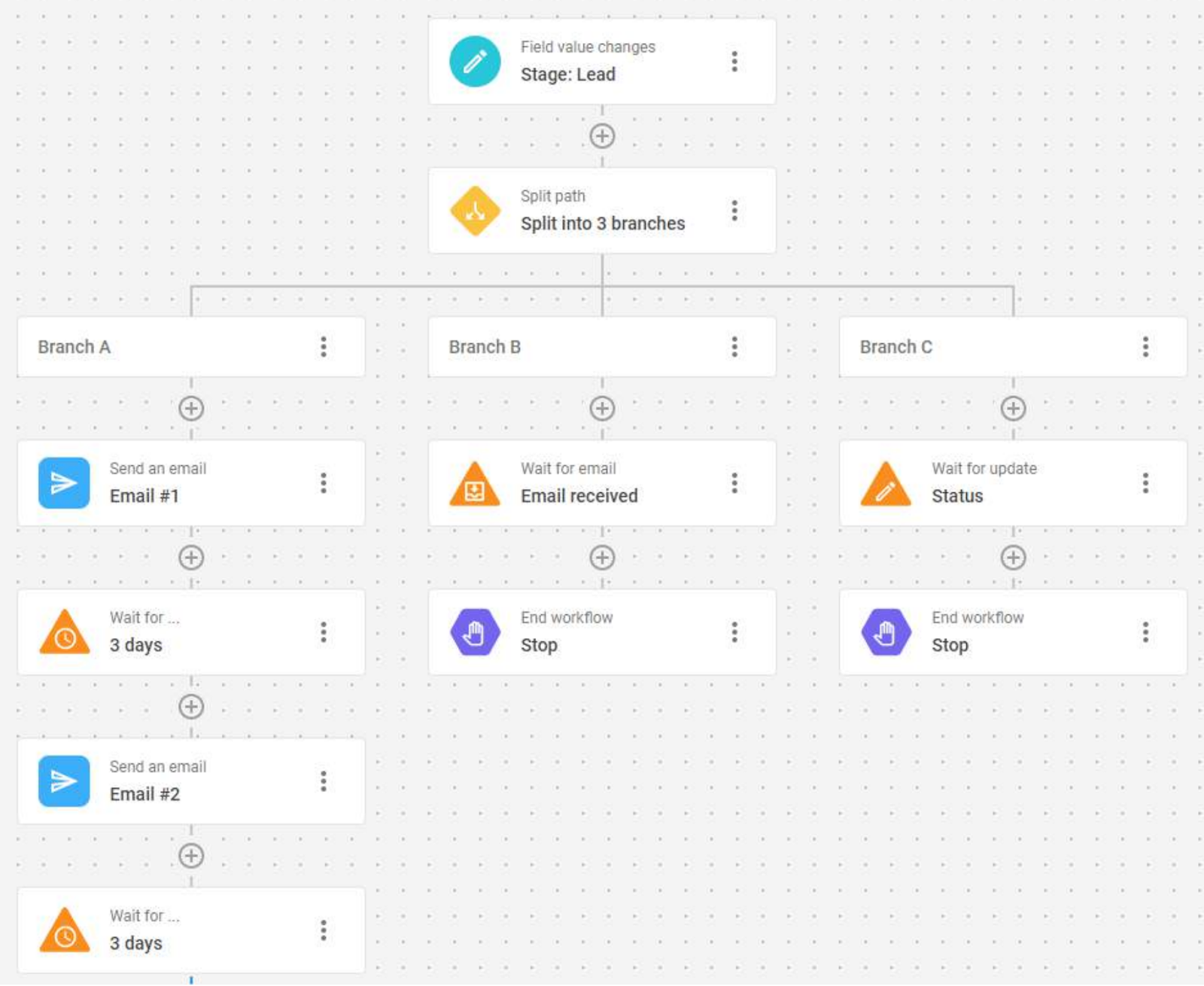This screenshot has width=1204, height=986.
Task: Click the End workflow hand icon under Branch B
Action: pos(475,632)
